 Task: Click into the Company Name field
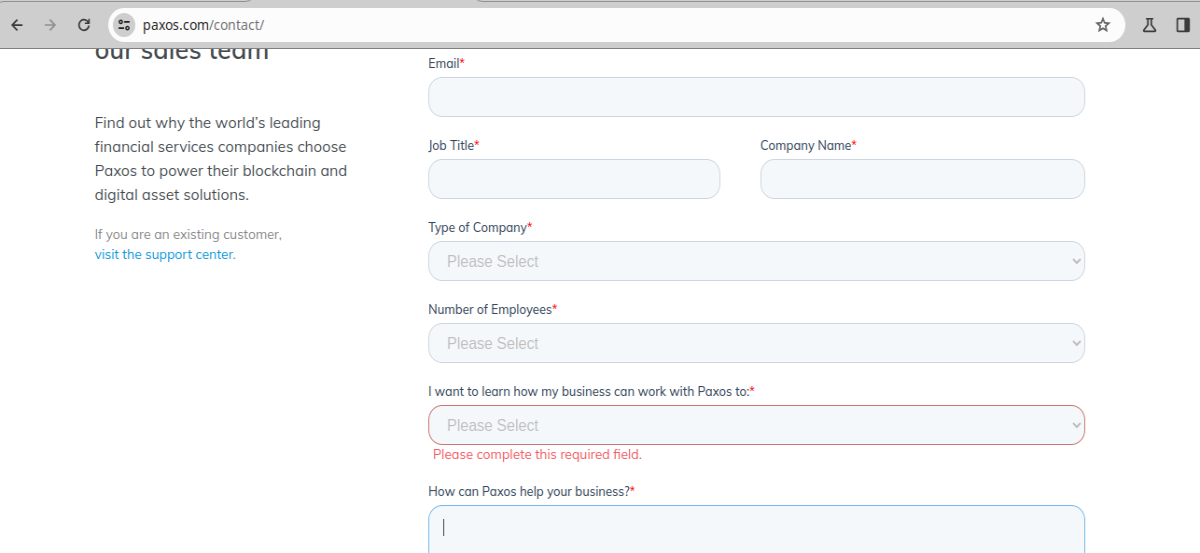(922, 179)
